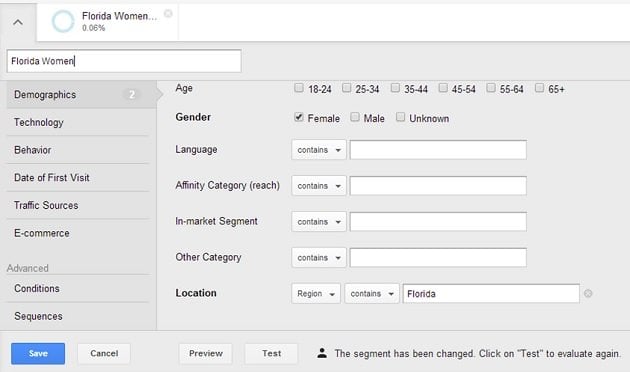This screenshot has width=630, height=372.
Task: Open the Location Region dropdown
Action: click(316, 294)
